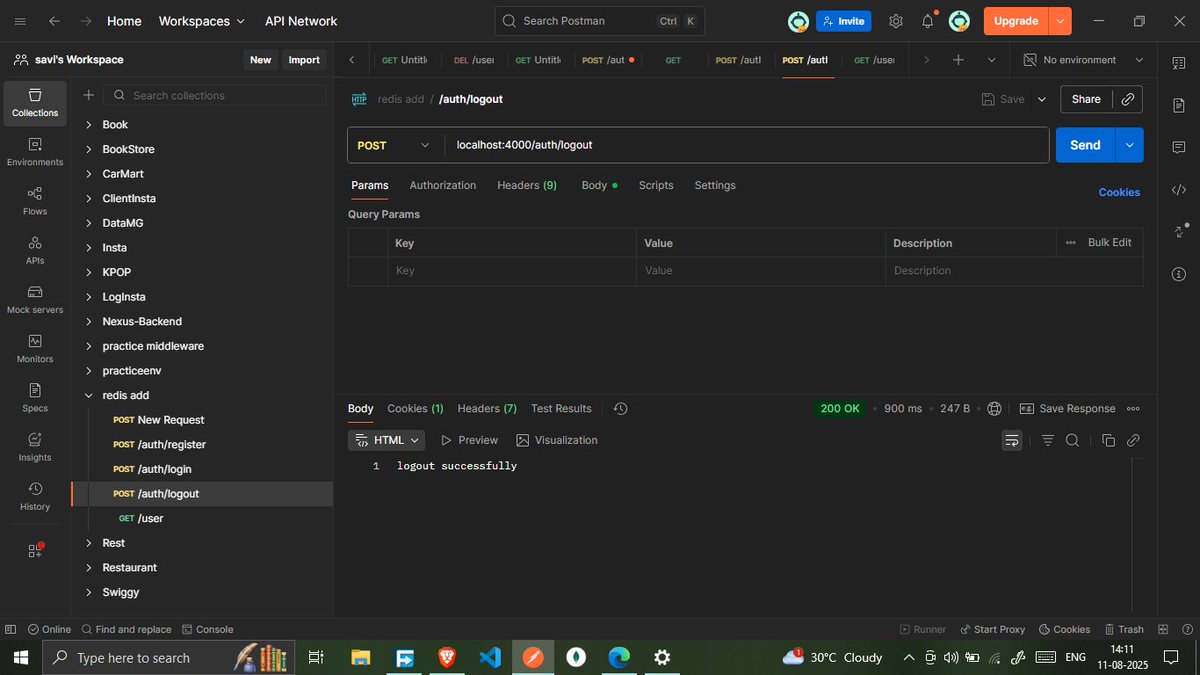Click the Share button
The width and height of the screenshot is (1200, 675).
[1086, 99]
